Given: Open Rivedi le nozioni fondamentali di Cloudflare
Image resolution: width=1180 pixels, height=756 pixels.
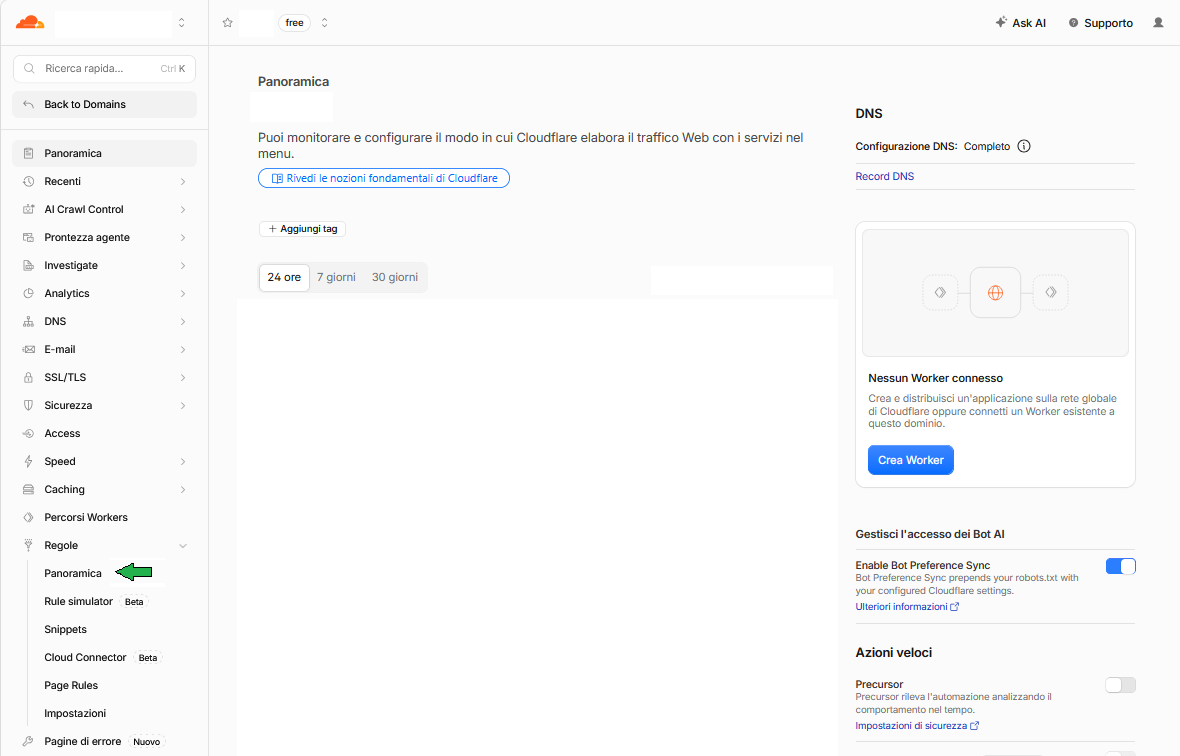Looking at the screenshot, I should (384, 178).
